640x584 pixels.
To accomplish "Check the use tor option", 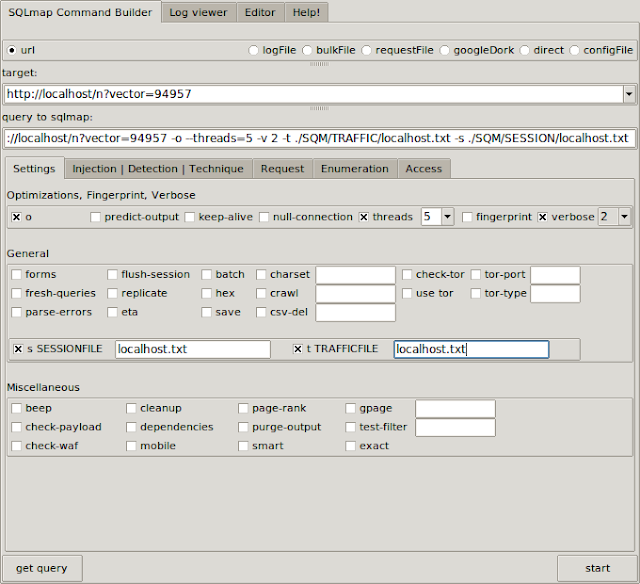I will coord(407,293).
